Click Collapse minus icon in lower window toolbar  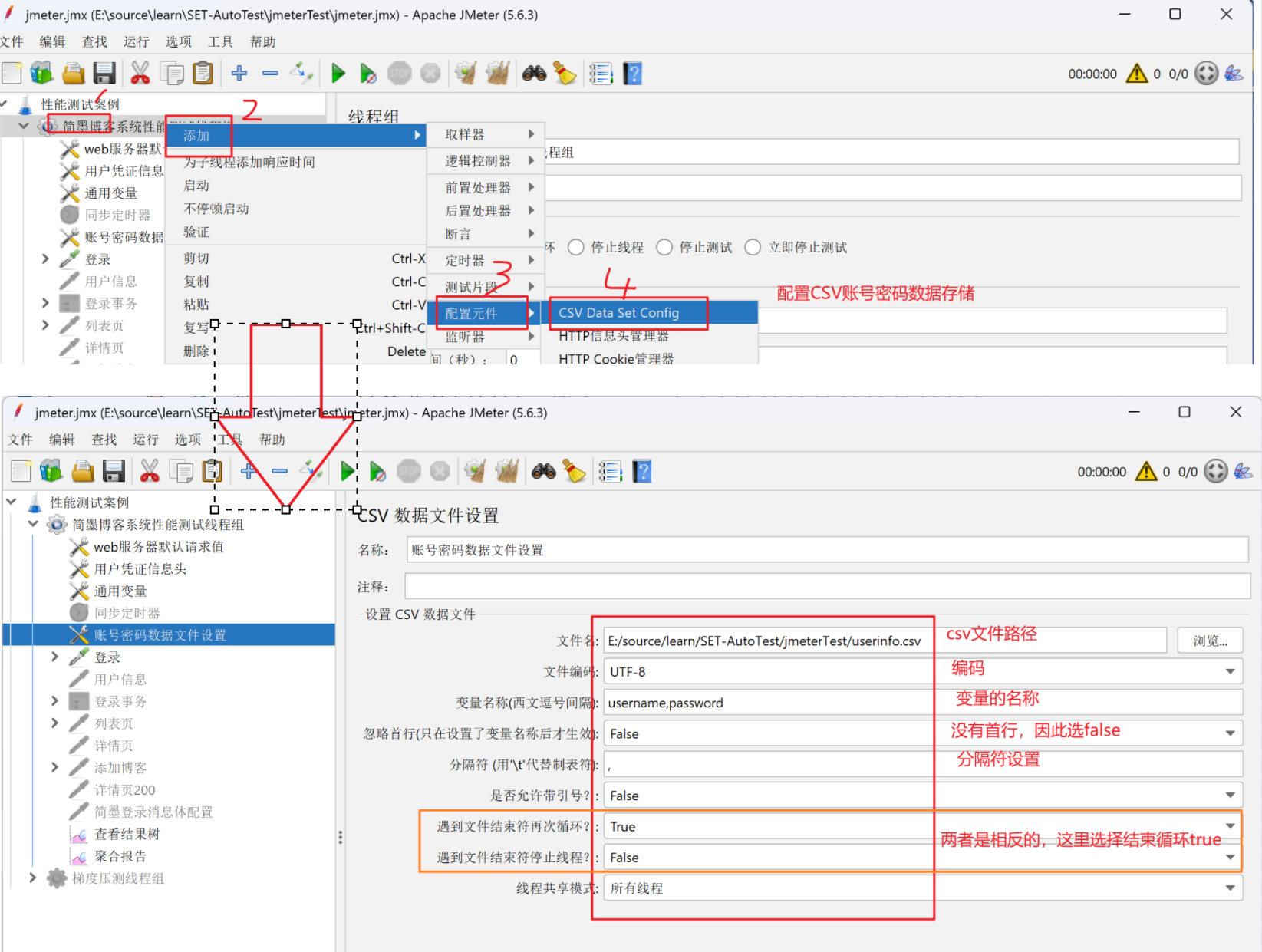(x=279, y=471)
